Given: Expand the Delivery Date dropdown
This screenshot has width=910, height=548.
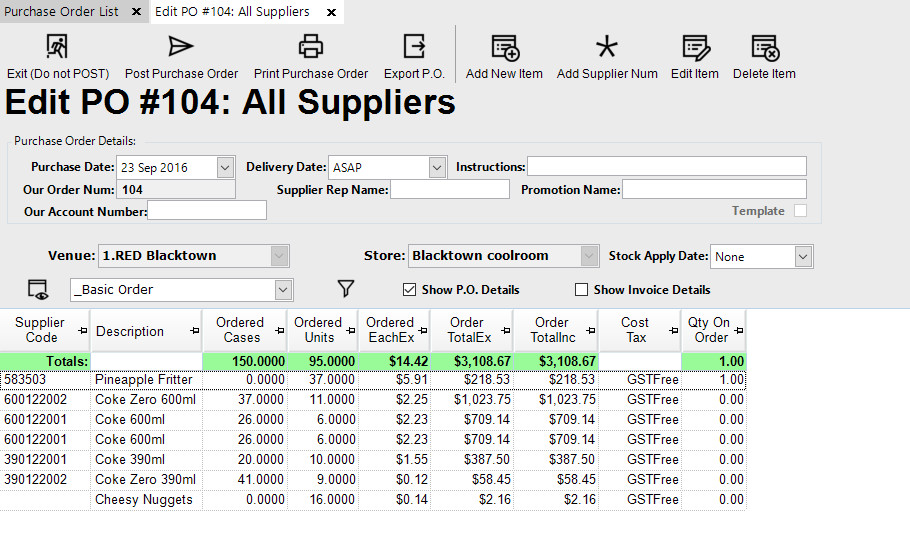Looking at the screenshot, I should tap(437, 167).
